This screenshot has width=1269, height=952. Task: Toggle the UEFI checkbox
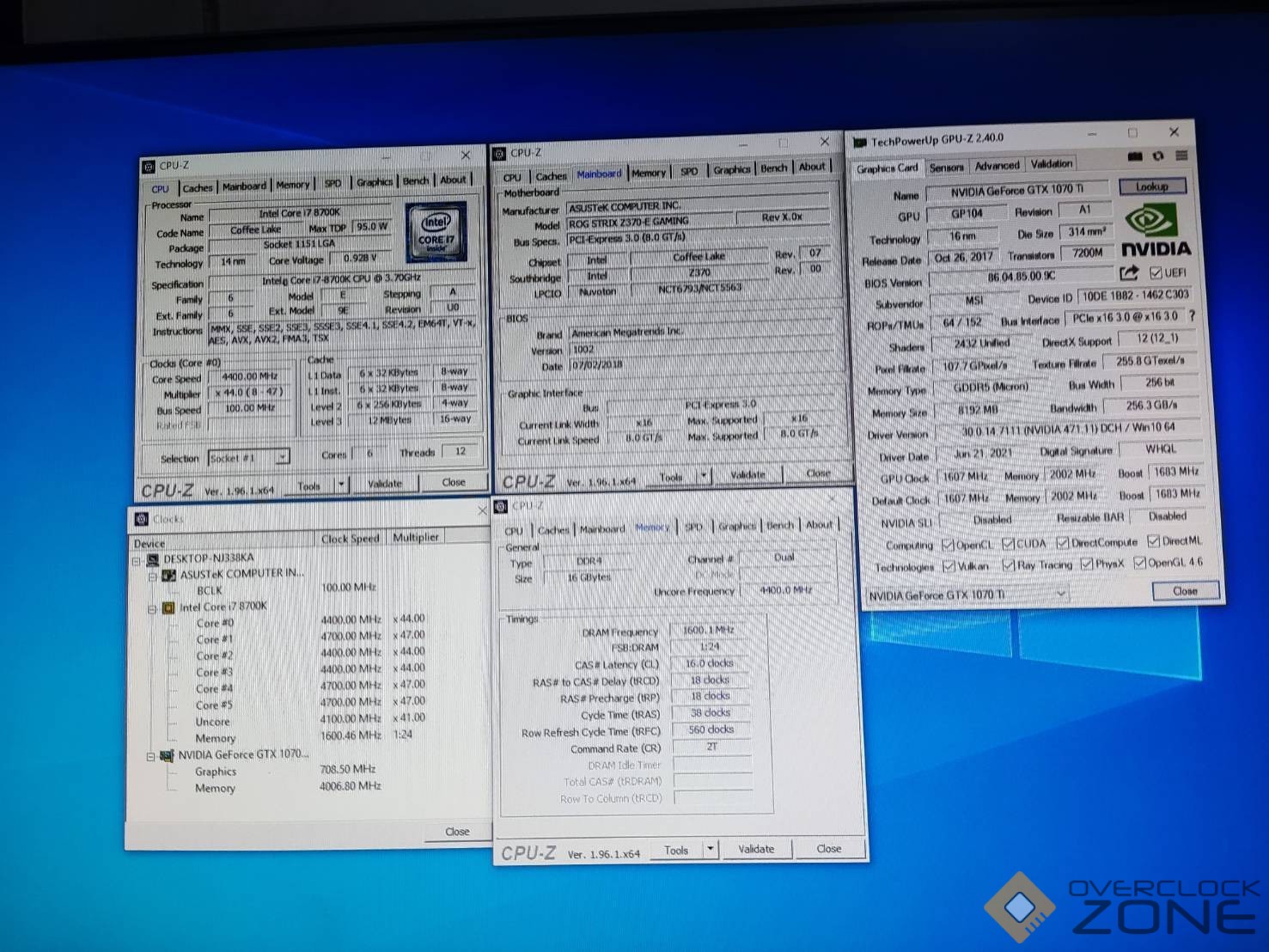(1156, 273)
